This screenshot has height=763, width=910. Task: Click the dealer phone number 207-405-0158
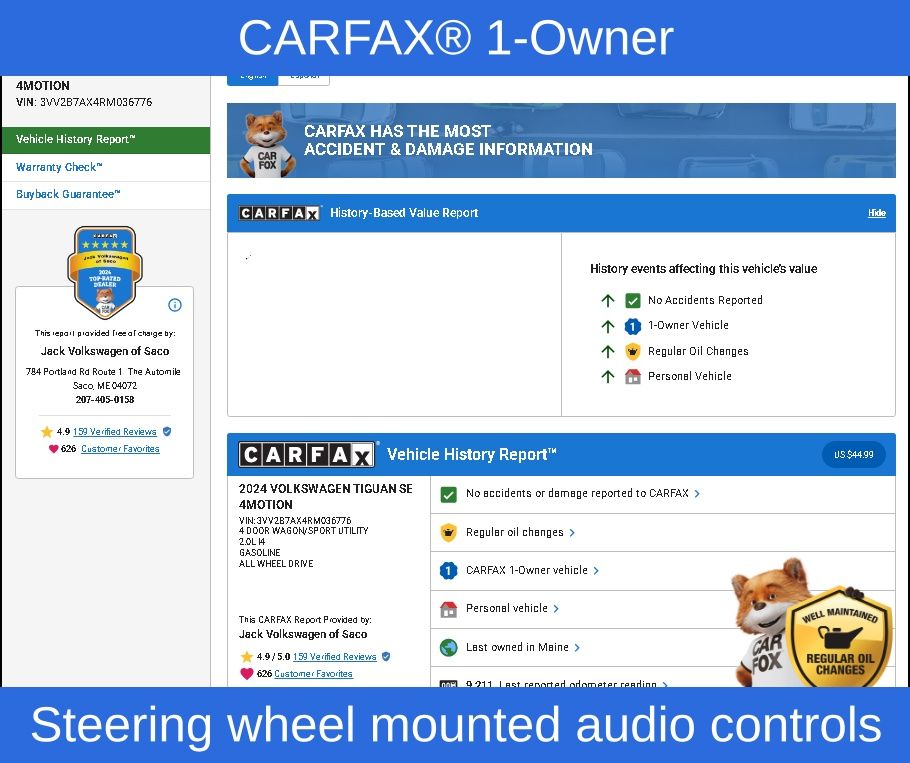click(105, 400)
